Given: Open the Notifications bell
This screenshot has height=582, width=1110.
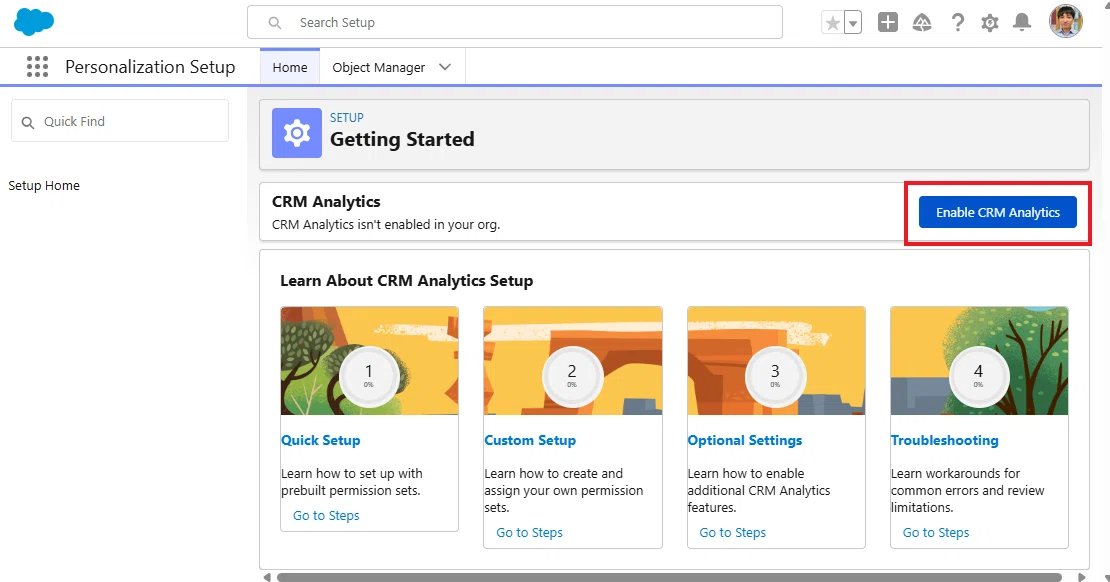Looking at the screenshot, I should [1022, 23].
